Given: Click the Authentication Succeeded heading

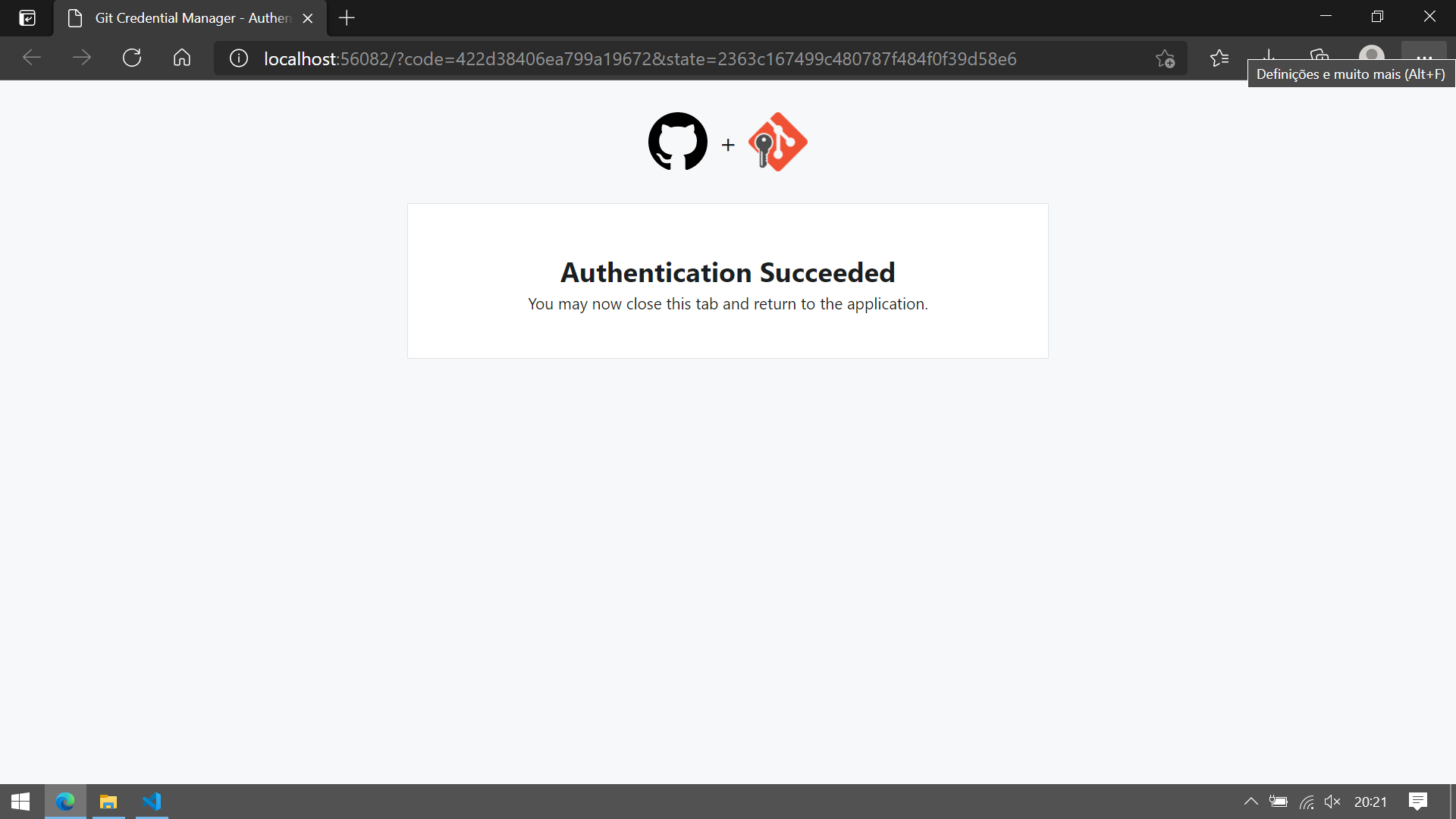Looking at the screenshot, I should click(728, 272).
